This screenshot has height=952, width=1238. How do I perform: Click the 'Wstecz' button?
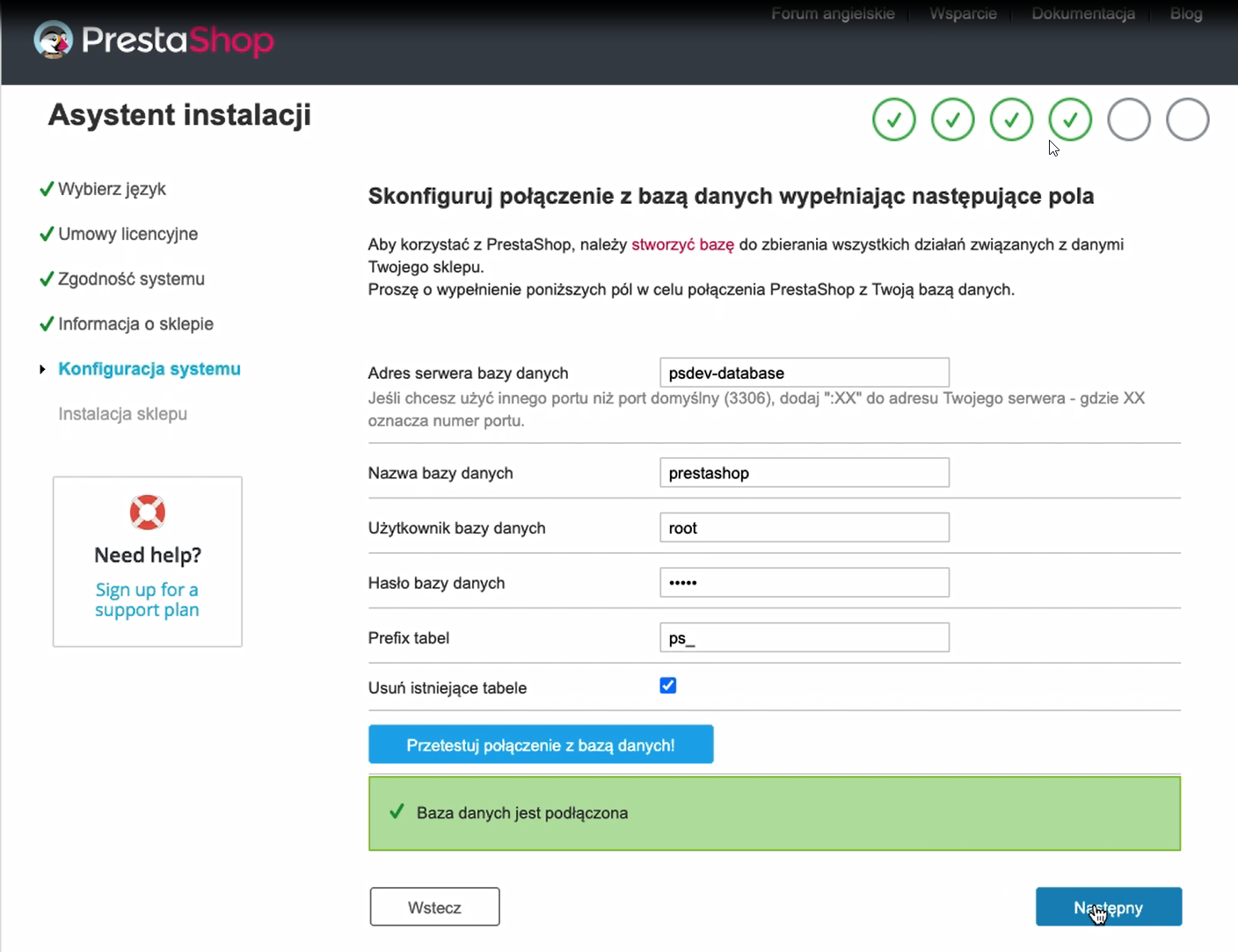click(434, 907)
